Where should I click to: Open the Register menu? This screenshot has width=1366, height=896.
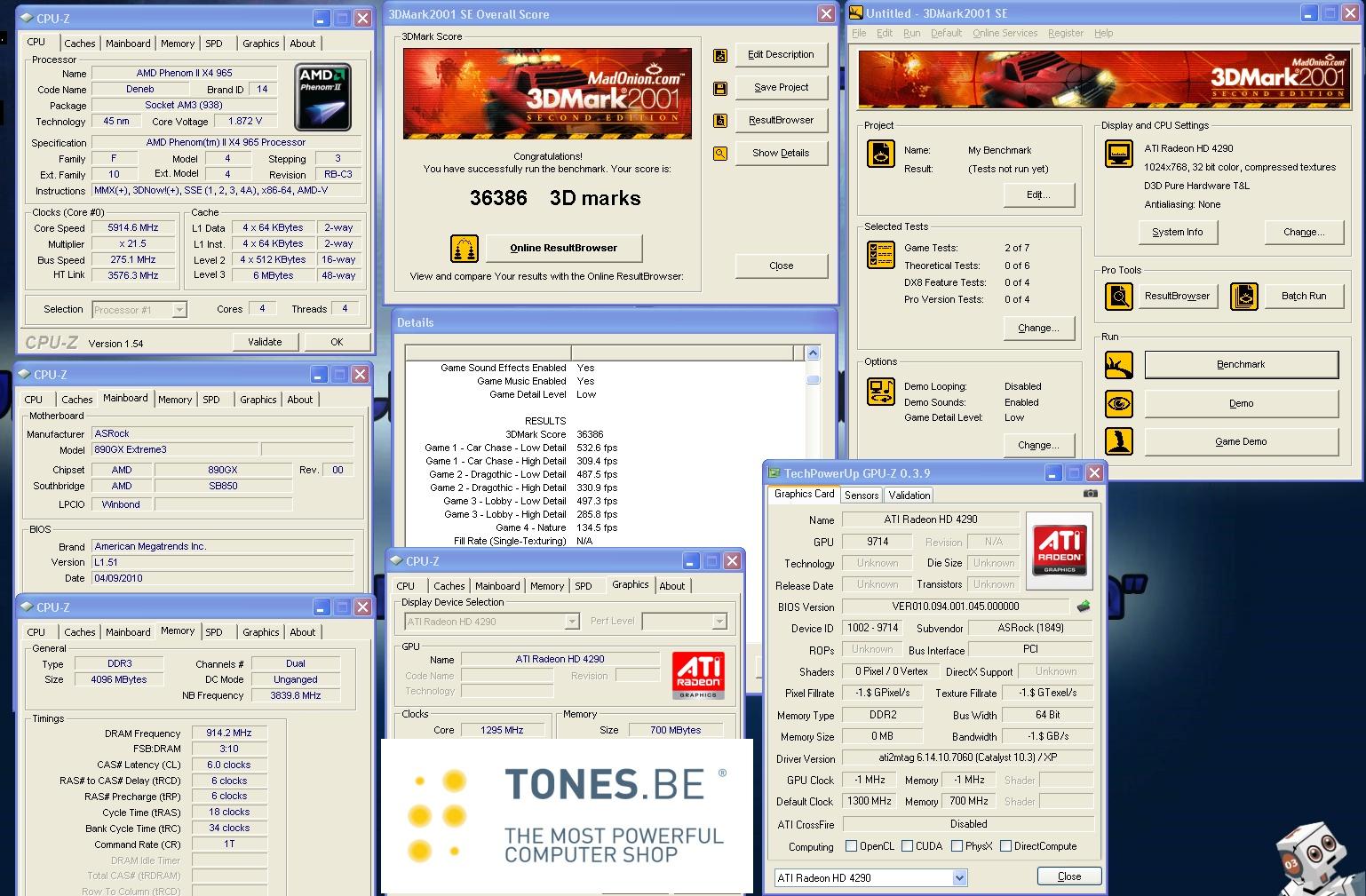click(x=1065, y=34)
